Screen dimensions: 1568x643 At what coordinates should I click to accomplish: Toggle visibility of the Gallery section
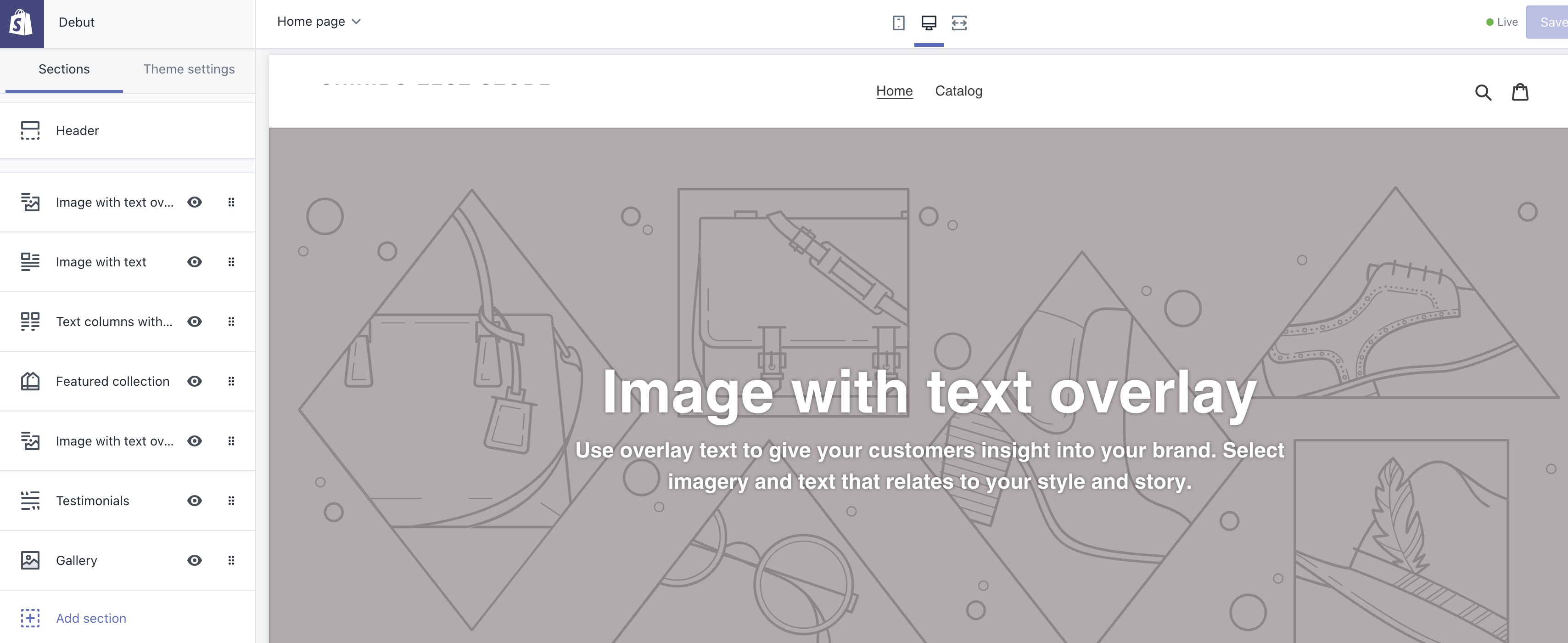(x=194, y=559)
